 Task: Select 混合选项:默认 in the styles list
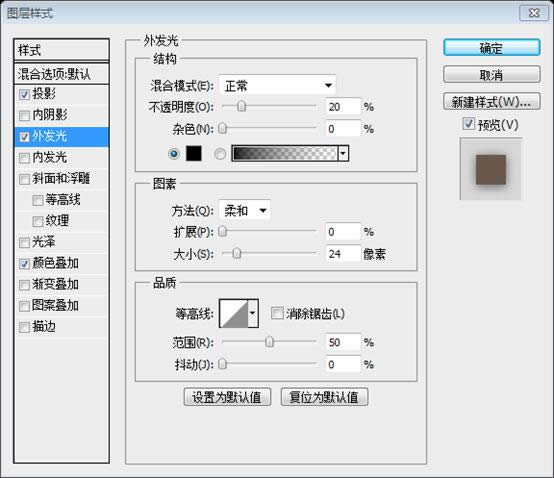coord(61,74)
